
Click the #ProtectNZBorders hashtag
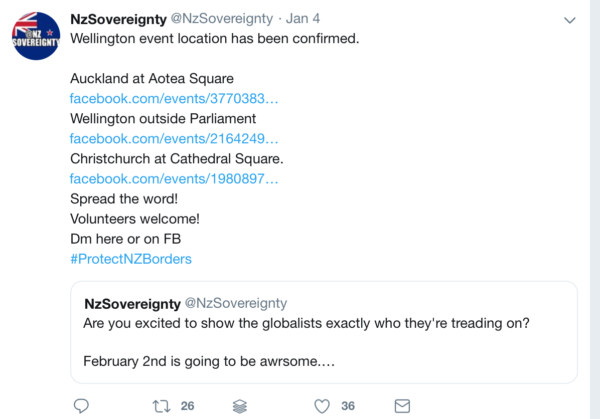[131, 259]
